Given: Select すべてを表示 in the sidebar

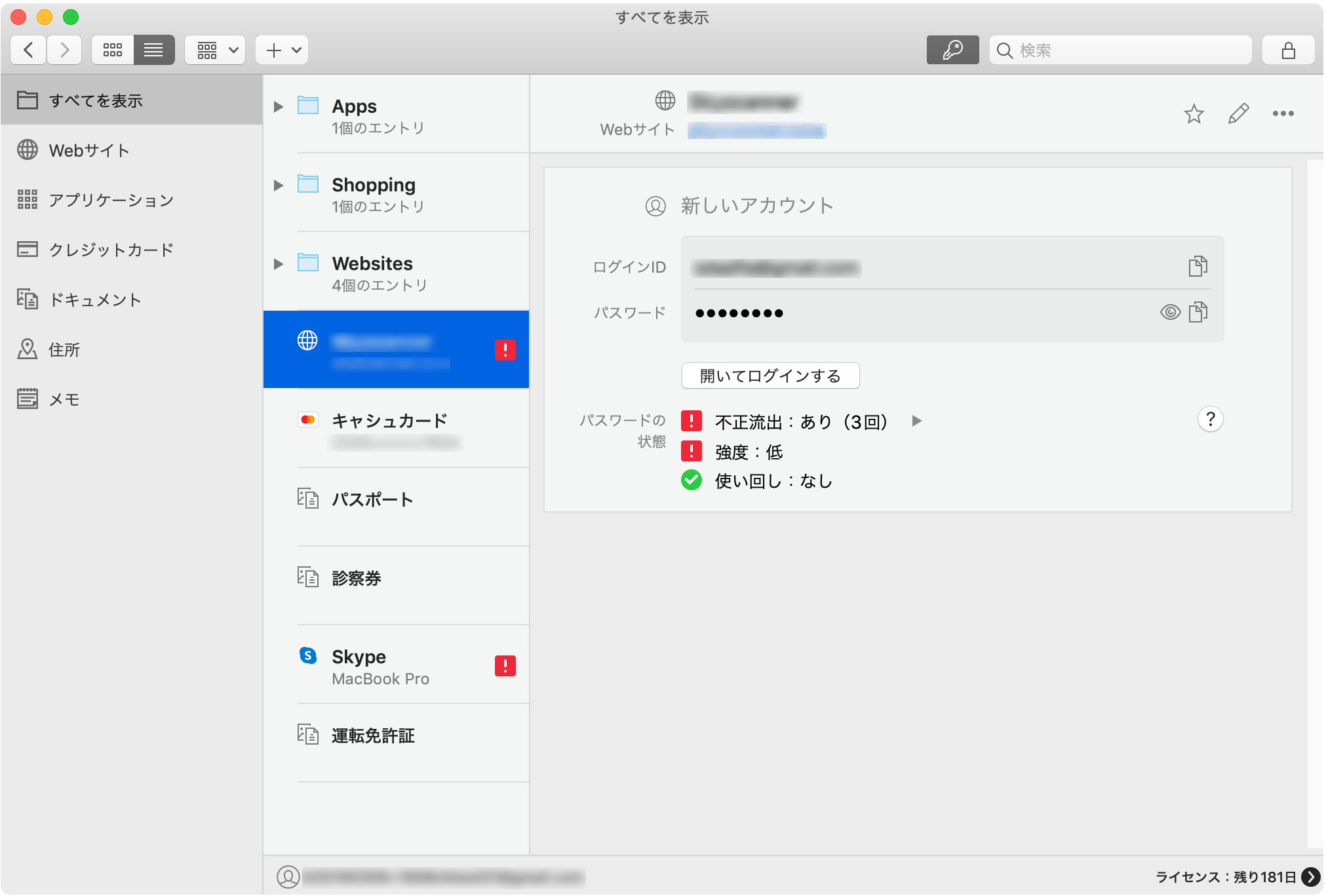Looking at the screenshot, I should pyautogui.click(x=131, y=100).
